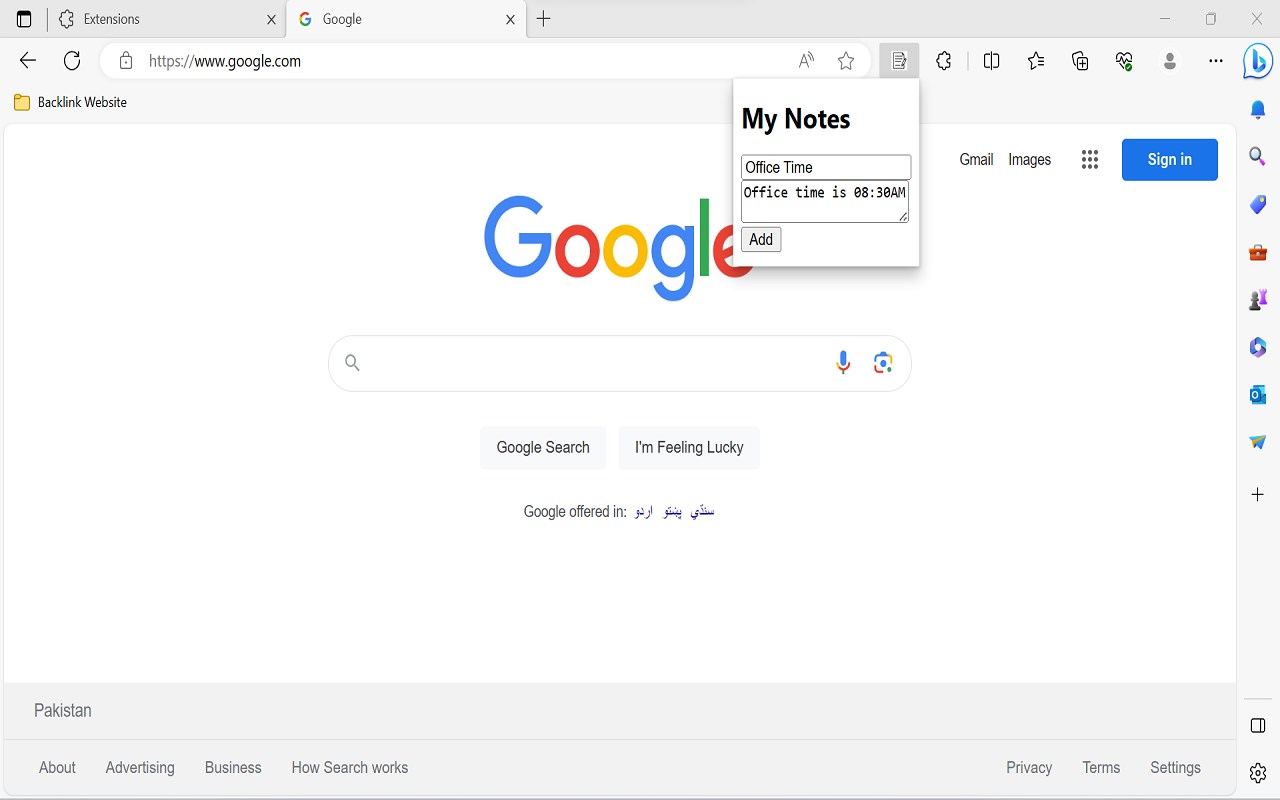
Task: Open the Gmail link
Action: point(976,159)
